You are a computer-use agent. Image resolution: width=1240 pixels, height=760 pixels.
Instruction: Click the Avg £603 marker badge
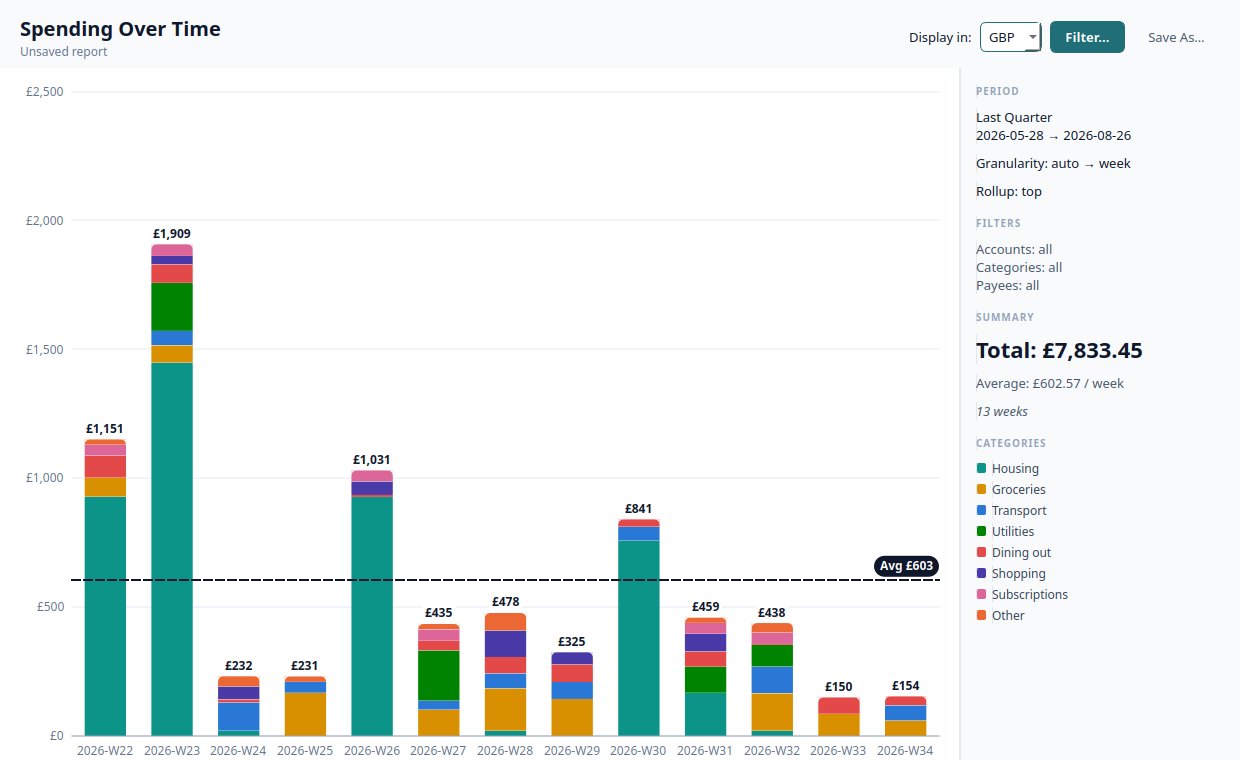point(906,566)
